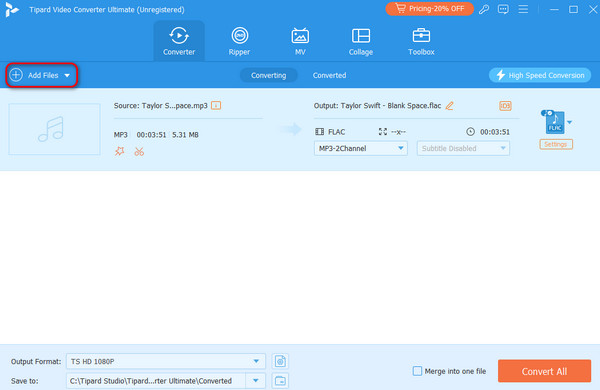This screenshot has height=390, width=600.
Task: Open custom profile settings icon
Action: coord(280,361)
